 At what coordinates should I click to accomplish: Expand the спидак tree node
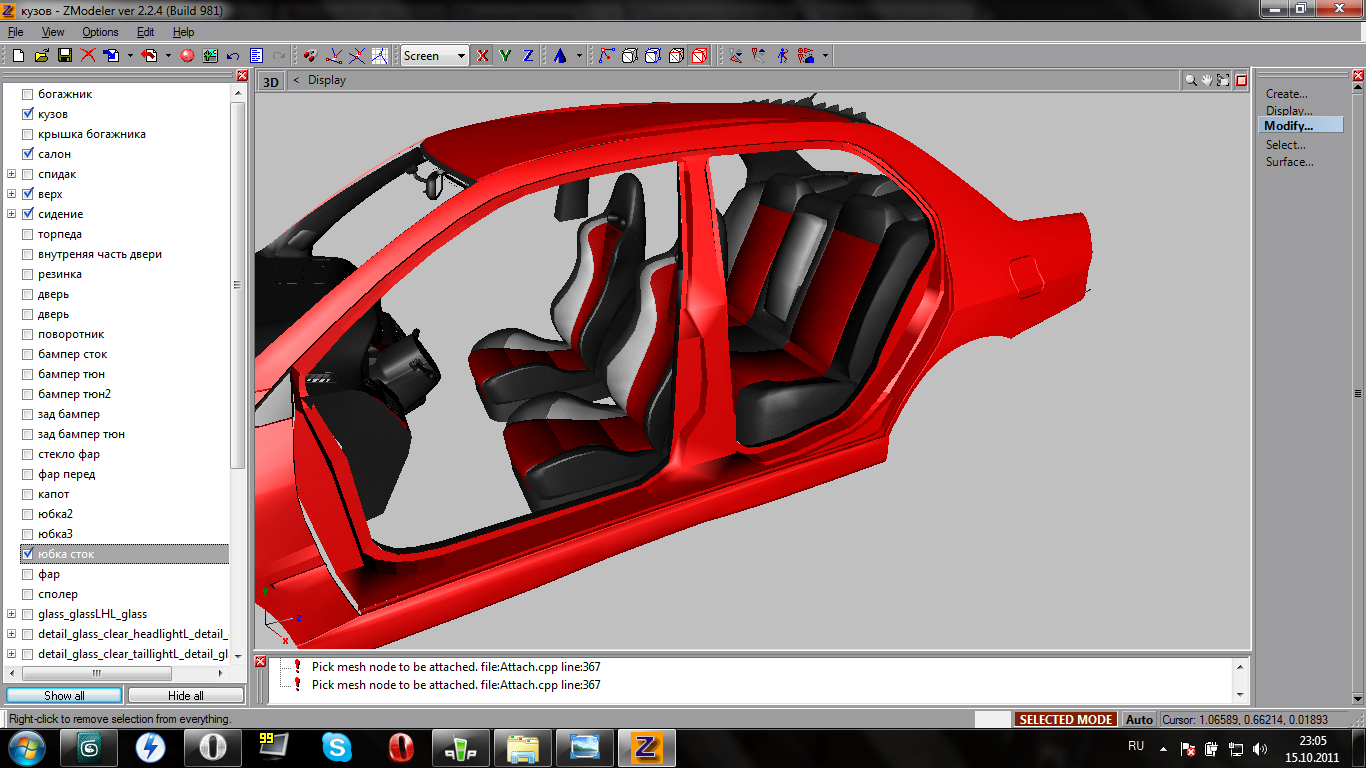pos(12,174)
